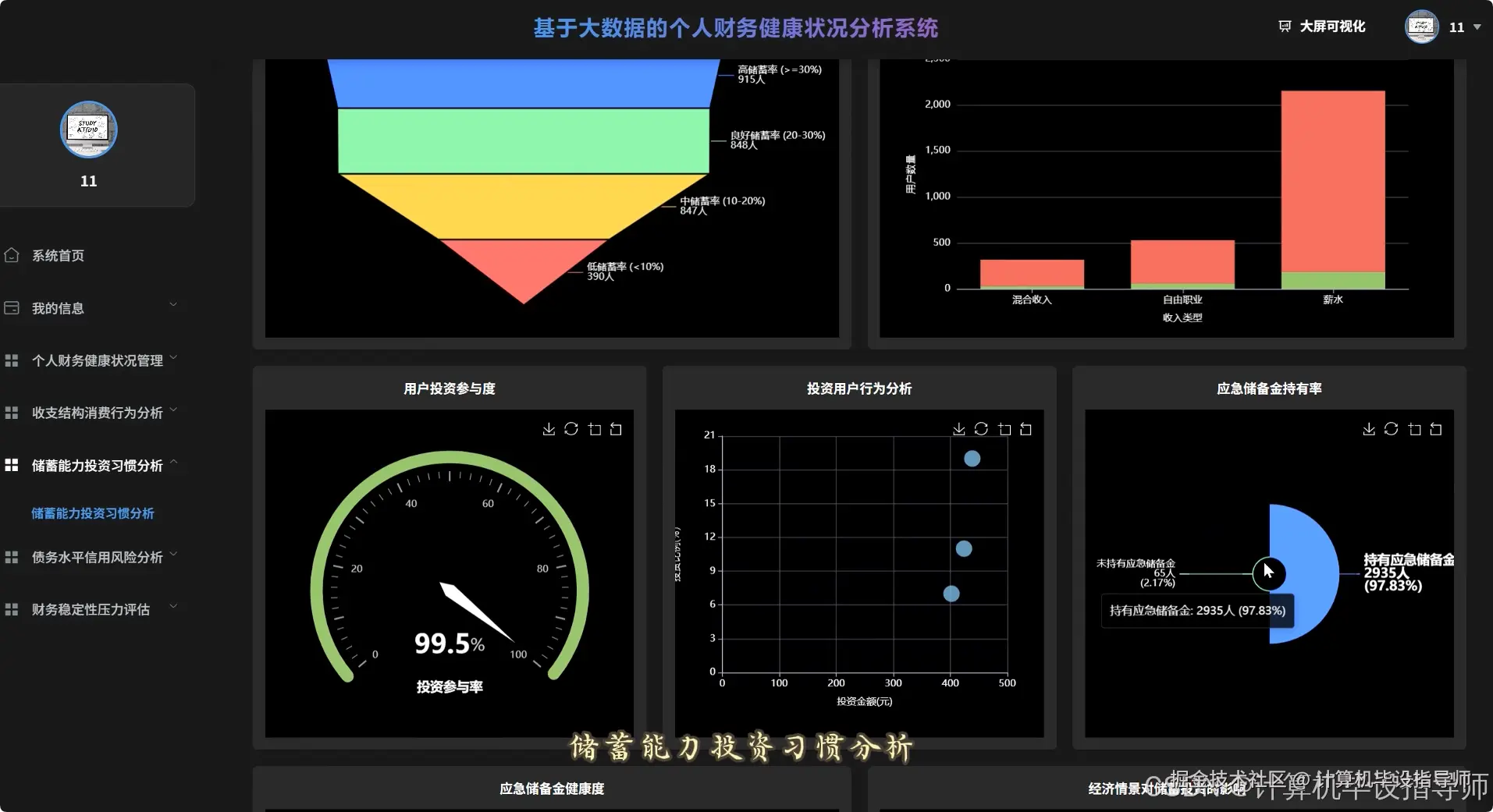1493x812 pixels.
Task: Refresh the 投资用户行为分析 chart
Action: [981, 428]
